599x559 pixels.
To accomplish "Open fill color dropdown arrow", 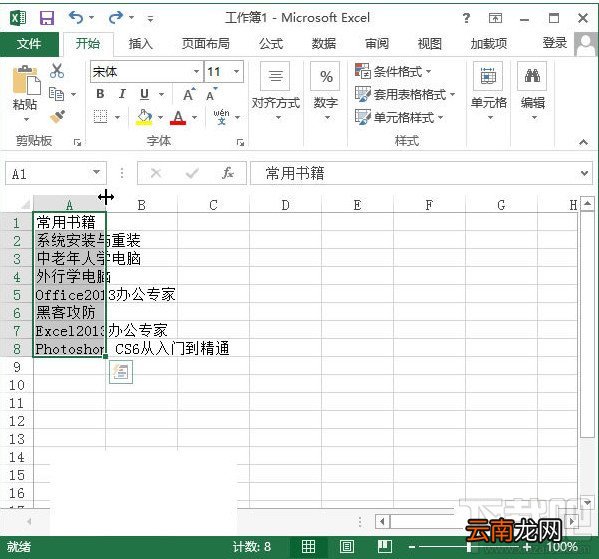I will coord(160,117).
